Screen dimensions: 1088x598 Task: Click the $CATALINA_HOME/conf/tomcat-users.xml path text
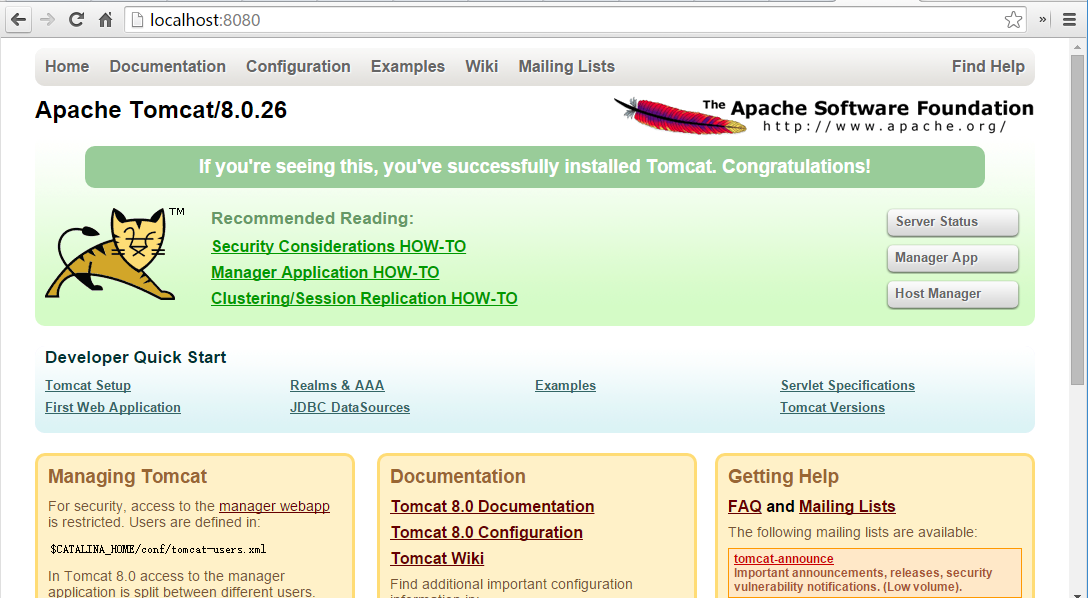[158, 549]
